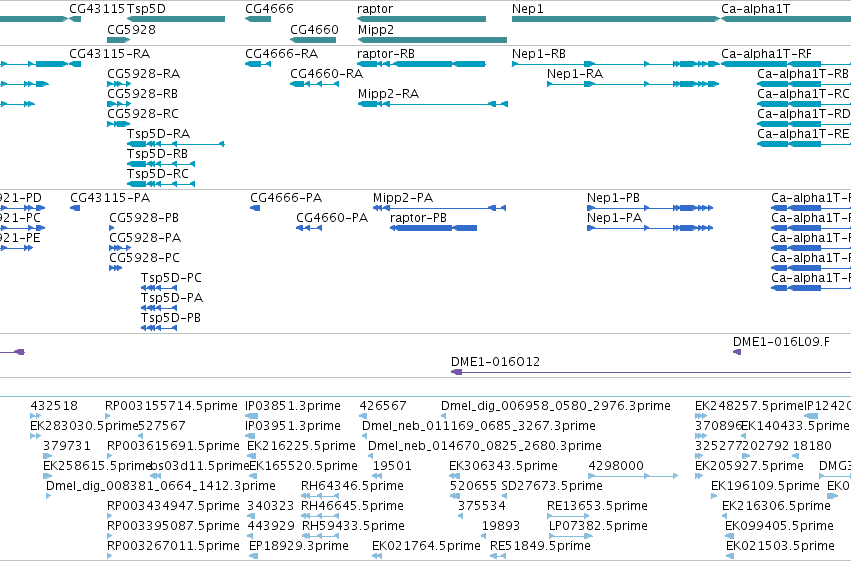This screenshot has width=851, height=561.
Task: Click the Nep1-RA transcript label
Action: 575,74
